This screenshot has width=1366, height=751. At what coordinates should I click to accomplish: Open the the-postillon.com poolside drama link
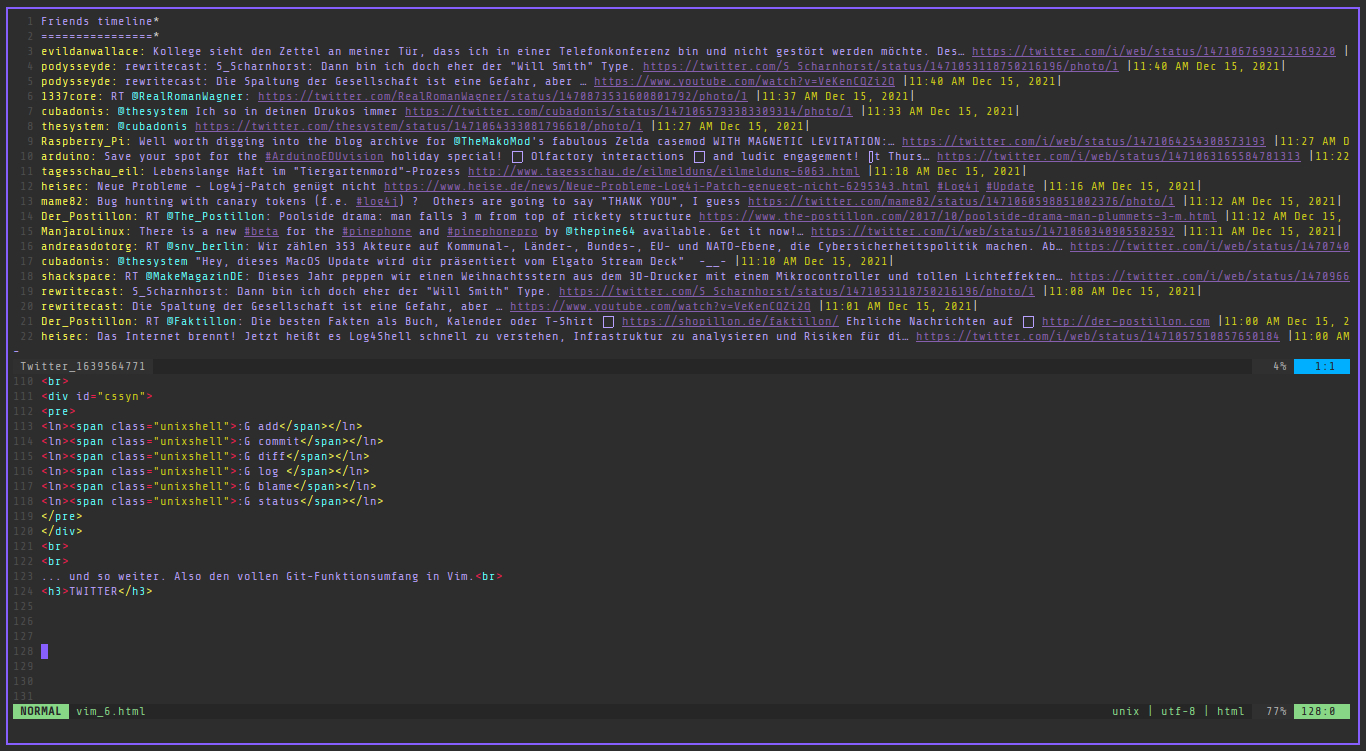958,216
